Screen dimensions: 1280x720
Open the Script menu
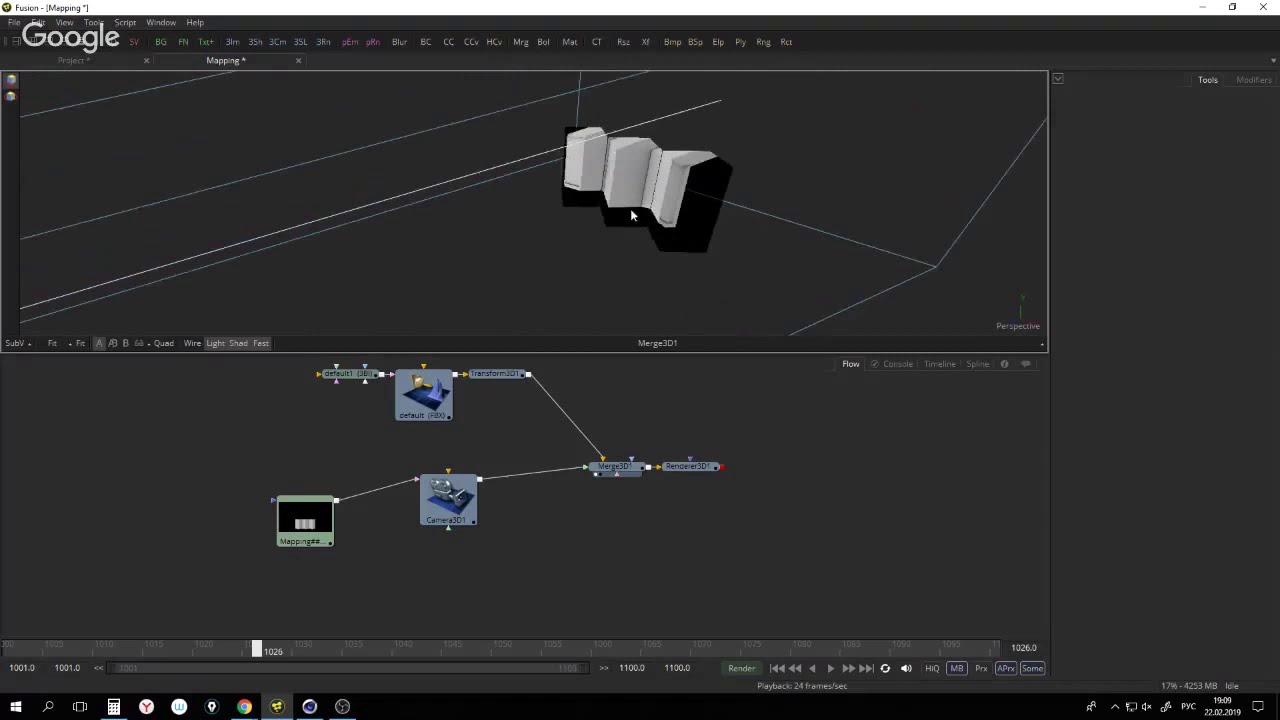[x=125, y=22]
